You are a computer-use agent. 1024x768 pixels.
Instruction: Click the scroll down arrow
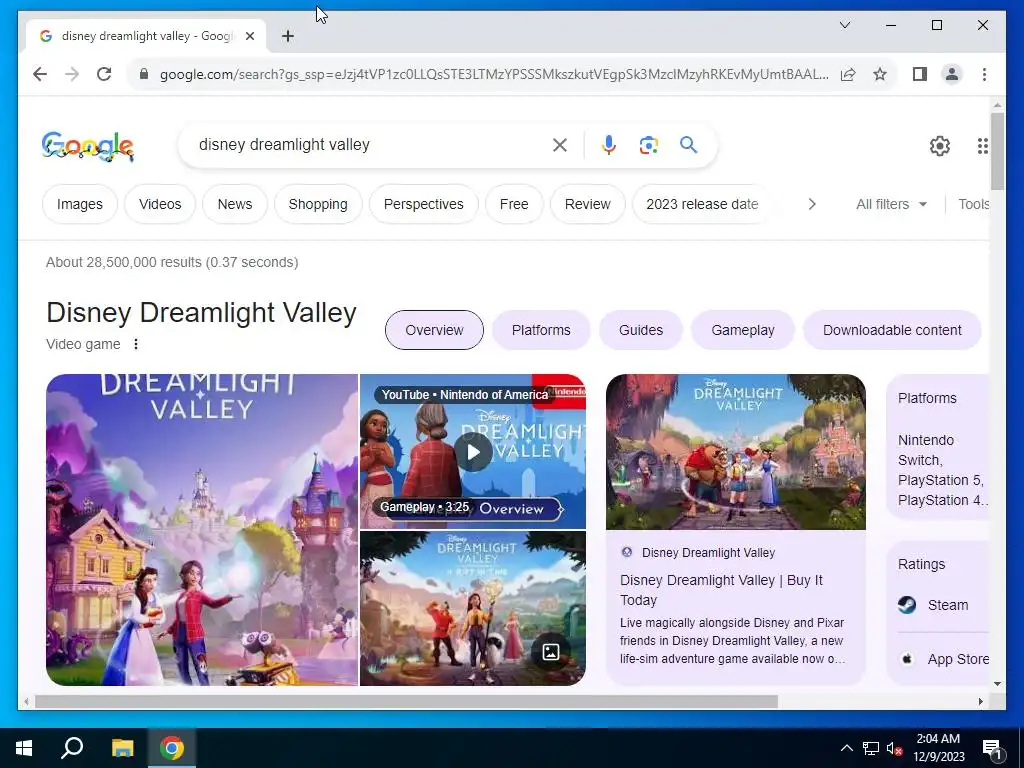pos(997,684)
